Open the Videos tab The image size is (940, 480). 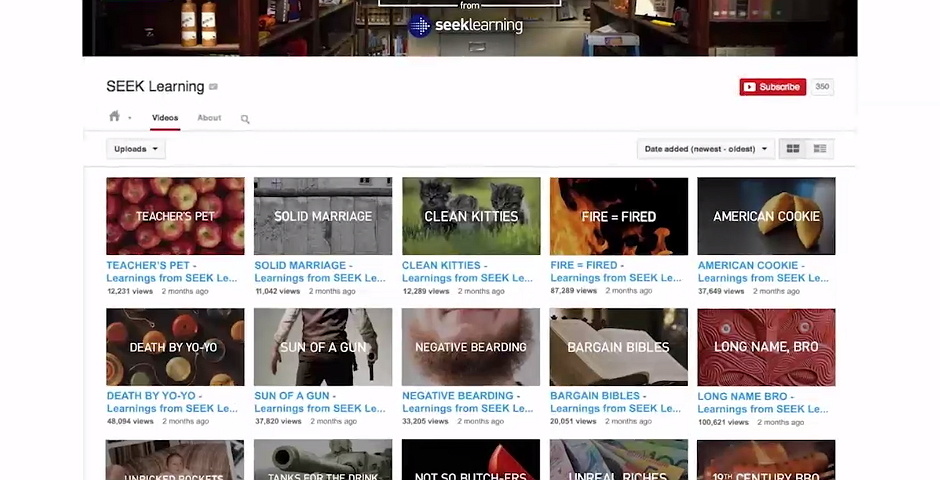click(x=165, y=117)
